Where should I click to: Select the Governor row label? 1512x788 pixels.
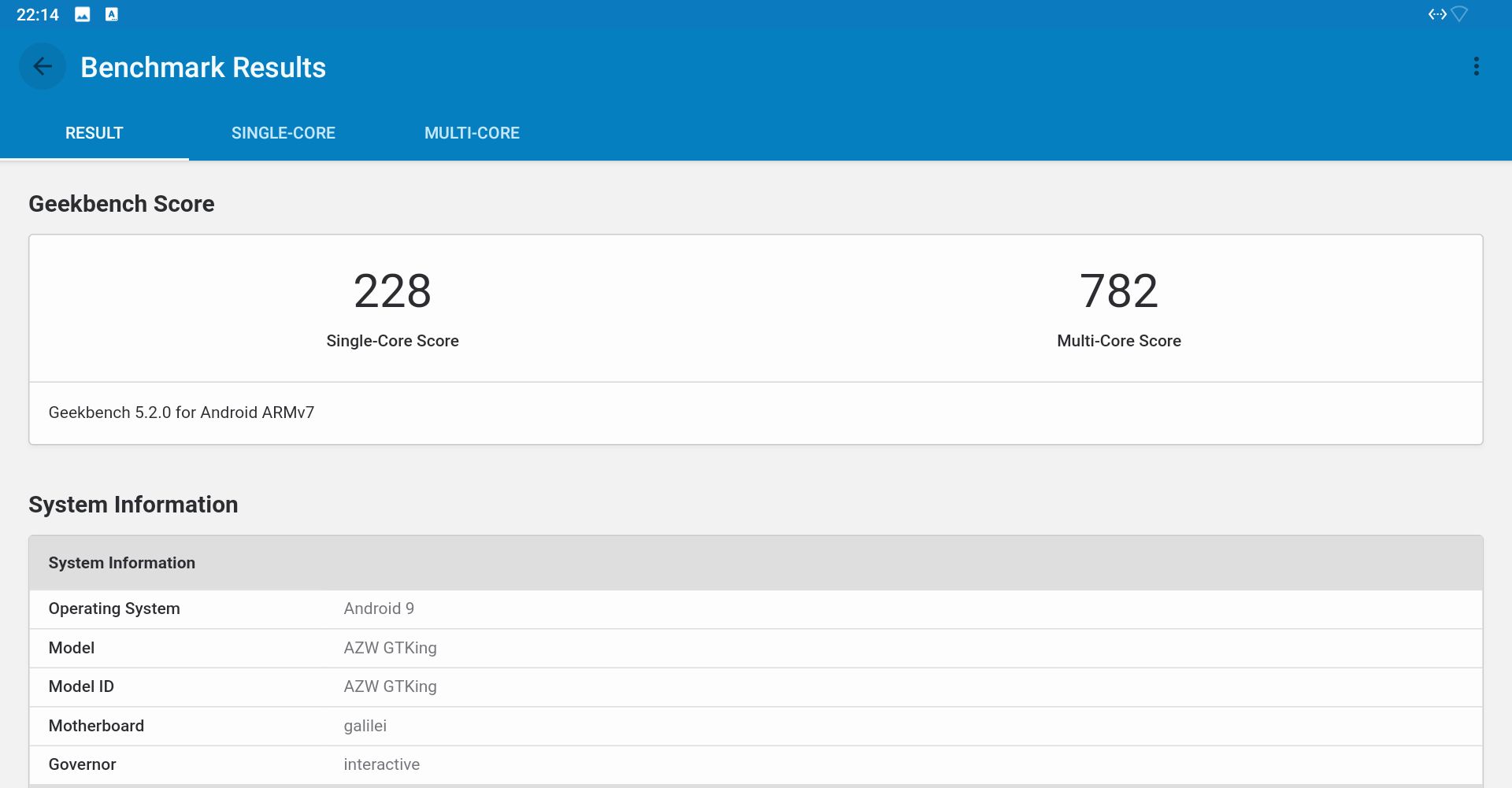(x=82, y=764)
